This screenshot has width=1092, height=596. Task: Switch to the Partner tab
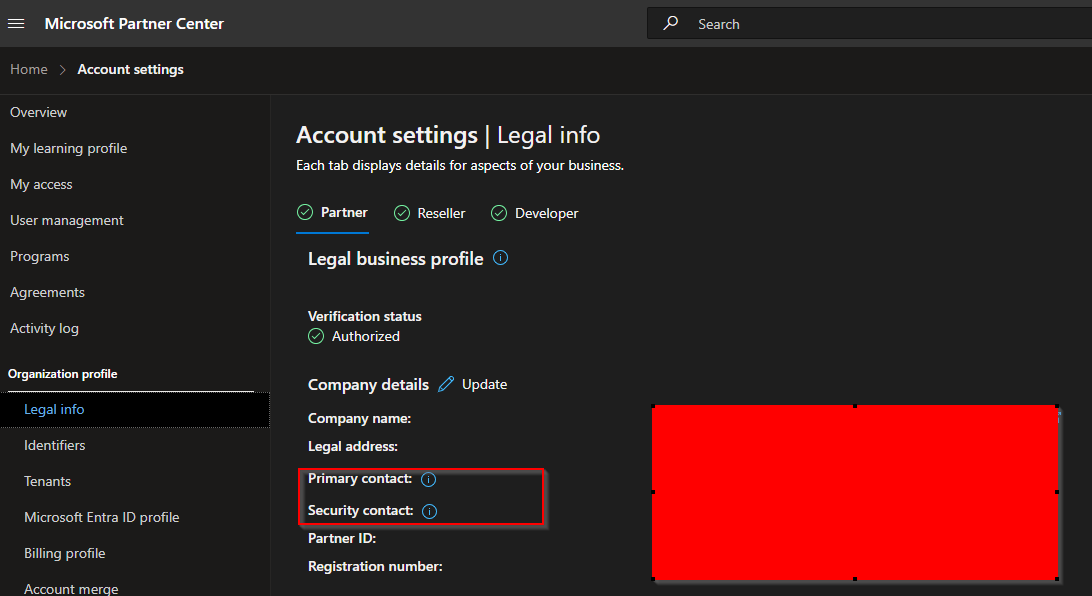tap(333, 212)
